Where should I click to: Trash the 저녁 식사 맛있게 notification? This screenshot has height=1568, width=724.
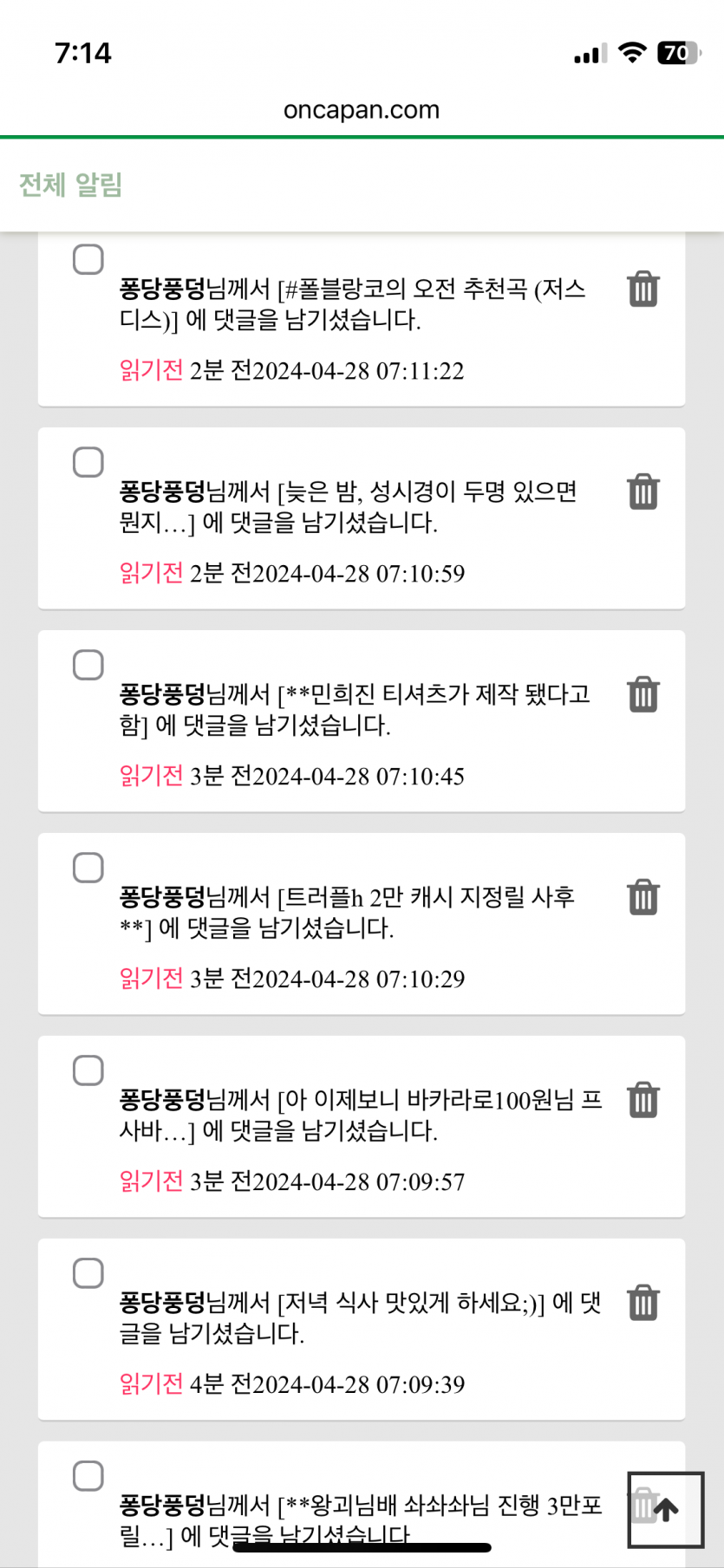642,1304
